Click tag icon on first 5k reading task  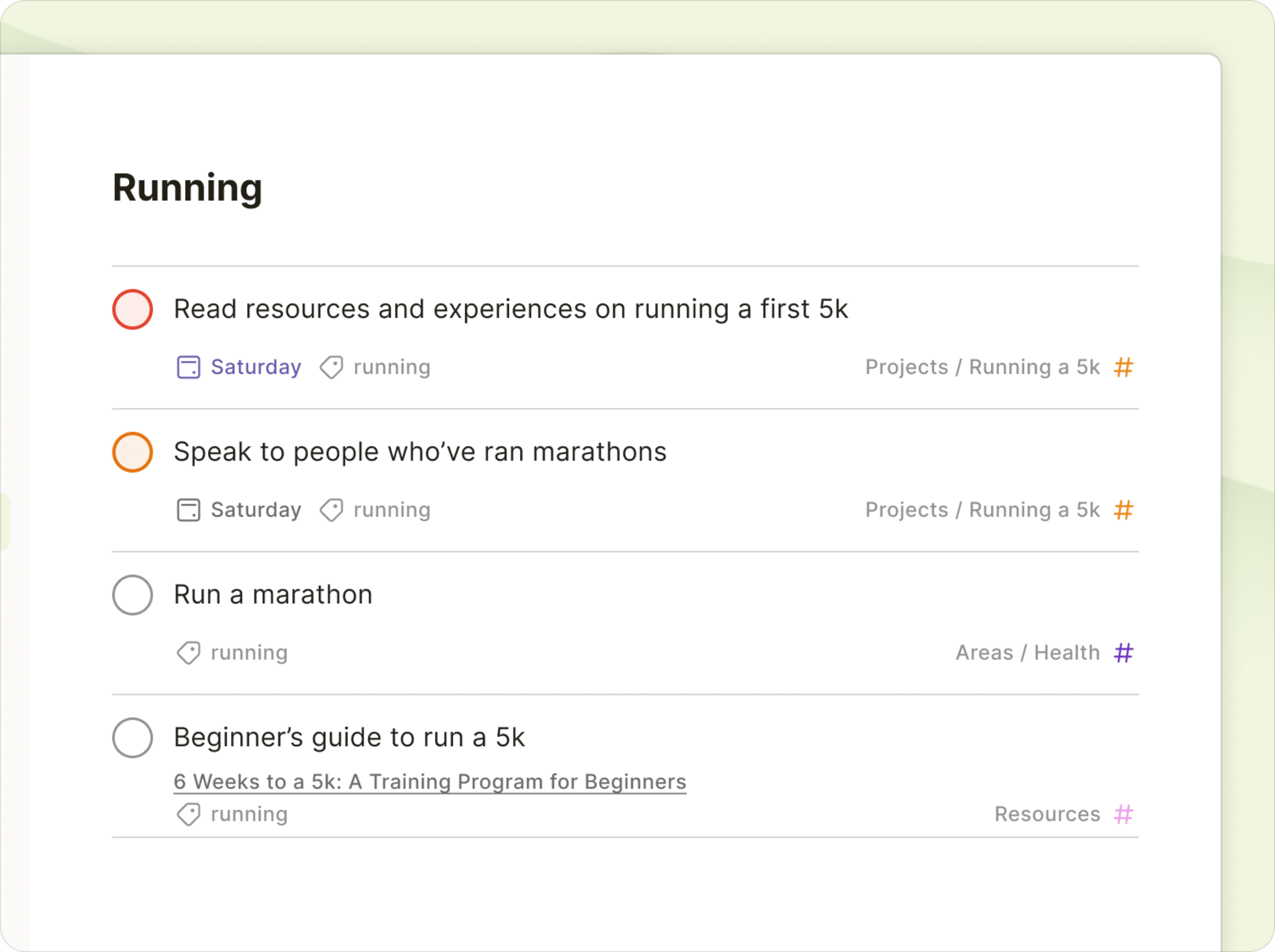[x=332, y=367]
